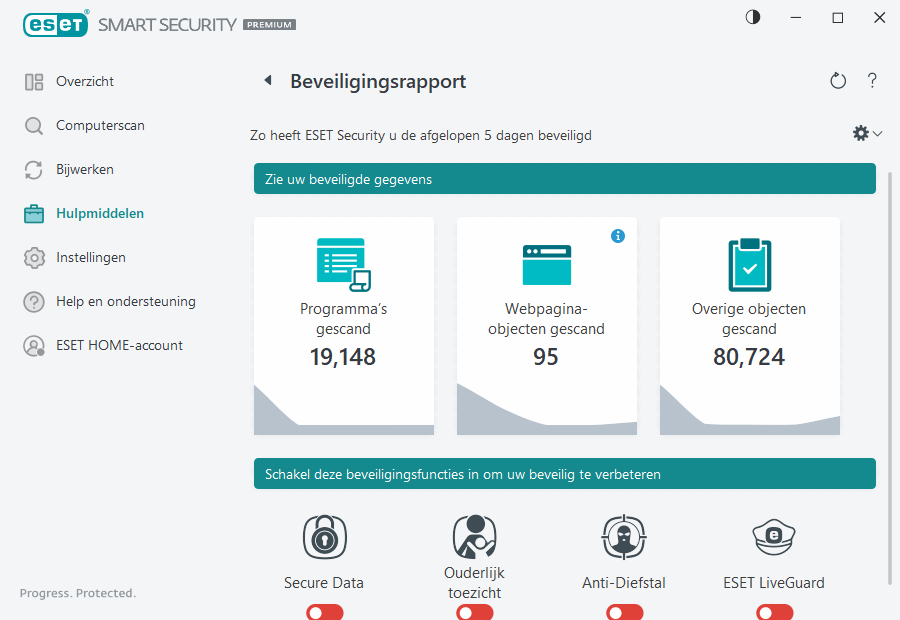Click the info icon on Webpagina-objecten card
900x620 pixels.
(x=618, y=236)
